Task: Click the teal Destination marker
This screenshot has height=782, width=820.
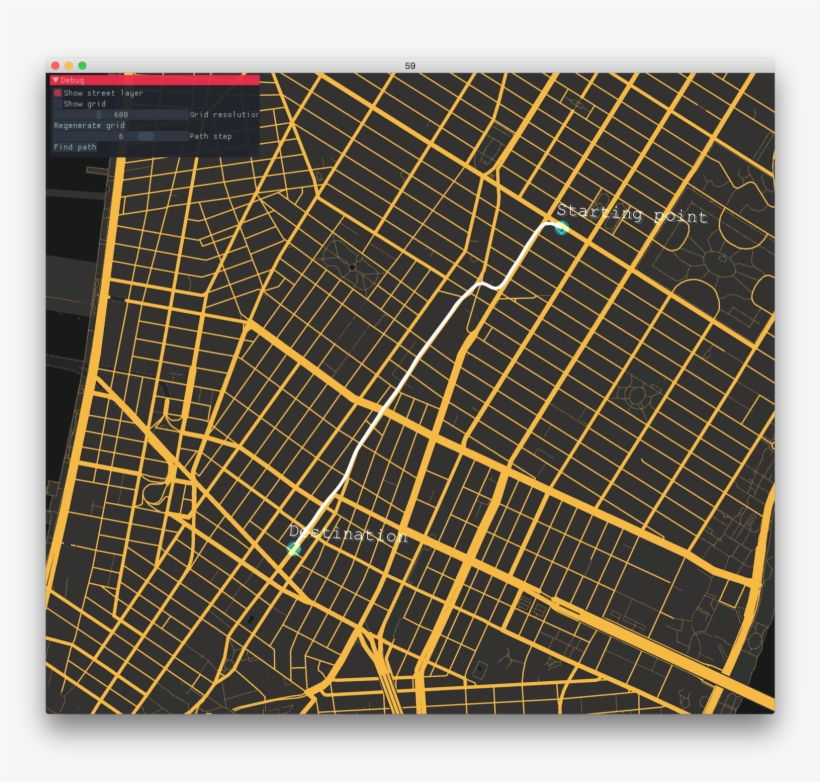Action: [294, 548]
